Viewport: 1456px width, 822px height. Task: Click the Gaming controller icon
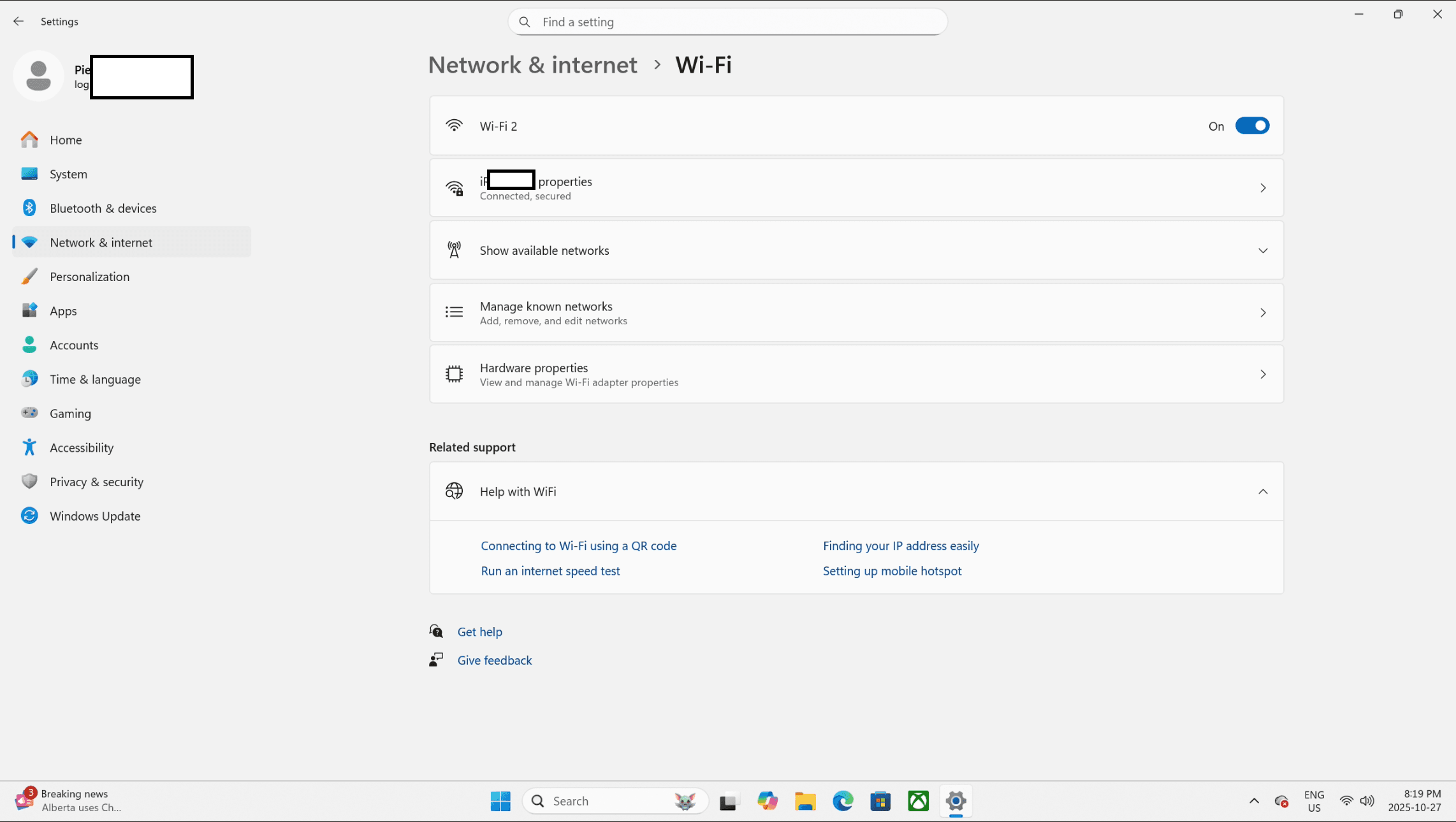(x=29, y=414)
